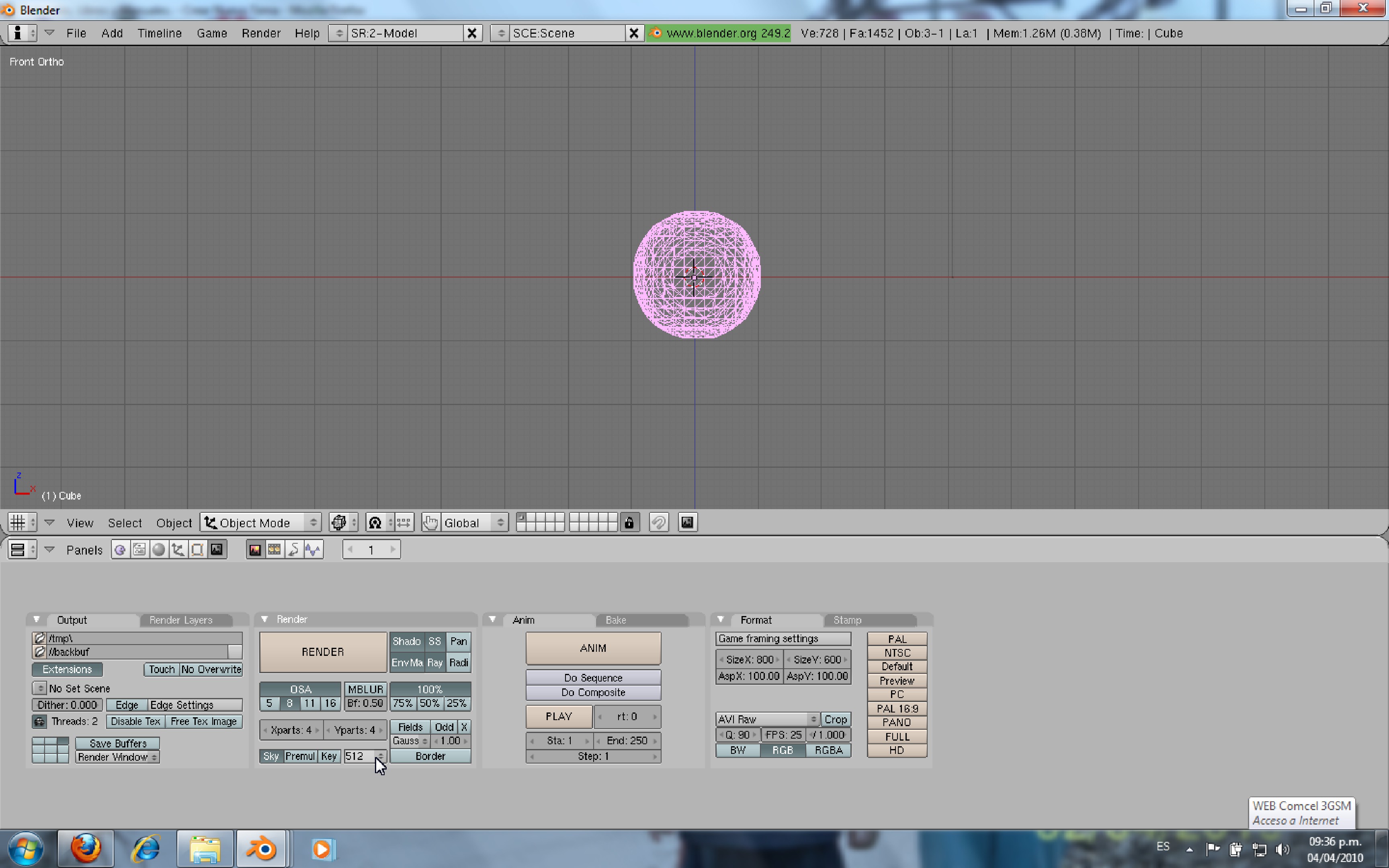This screenshot has height=868, width=1389.
Task: Expand the Global orientation dropdown
Action: click(x=474, y=522)
